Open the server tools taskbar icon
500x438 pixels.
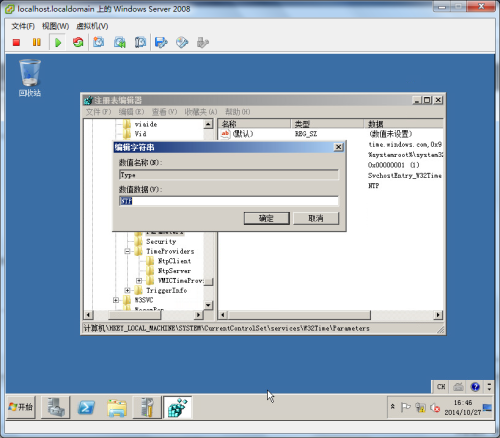(x=147, y=407)
